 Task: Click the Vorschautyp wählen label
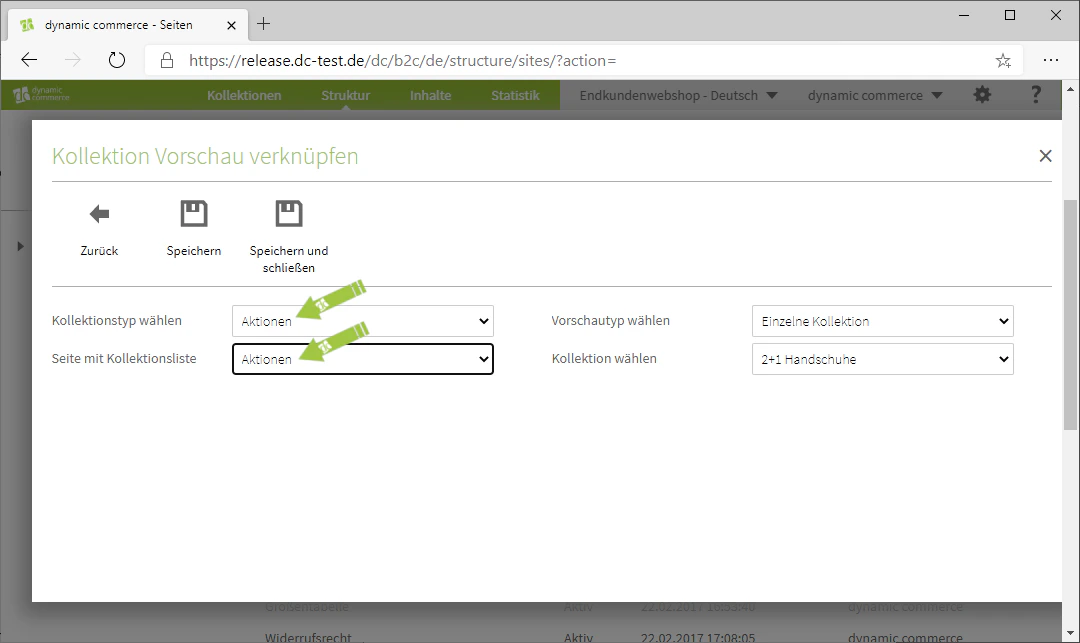(x=610, y=321)
